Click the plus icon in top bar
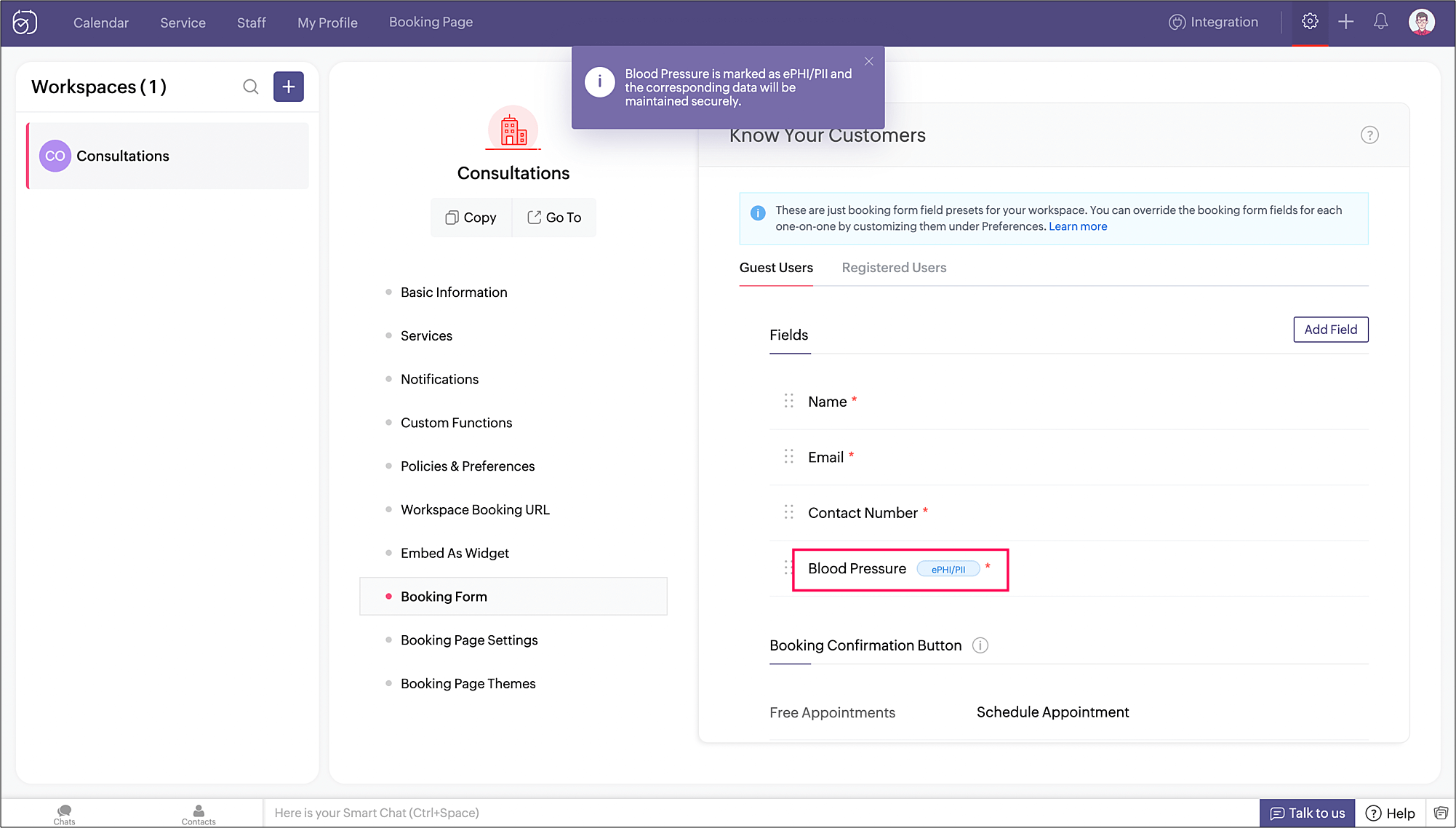 tap(1345, 22)
